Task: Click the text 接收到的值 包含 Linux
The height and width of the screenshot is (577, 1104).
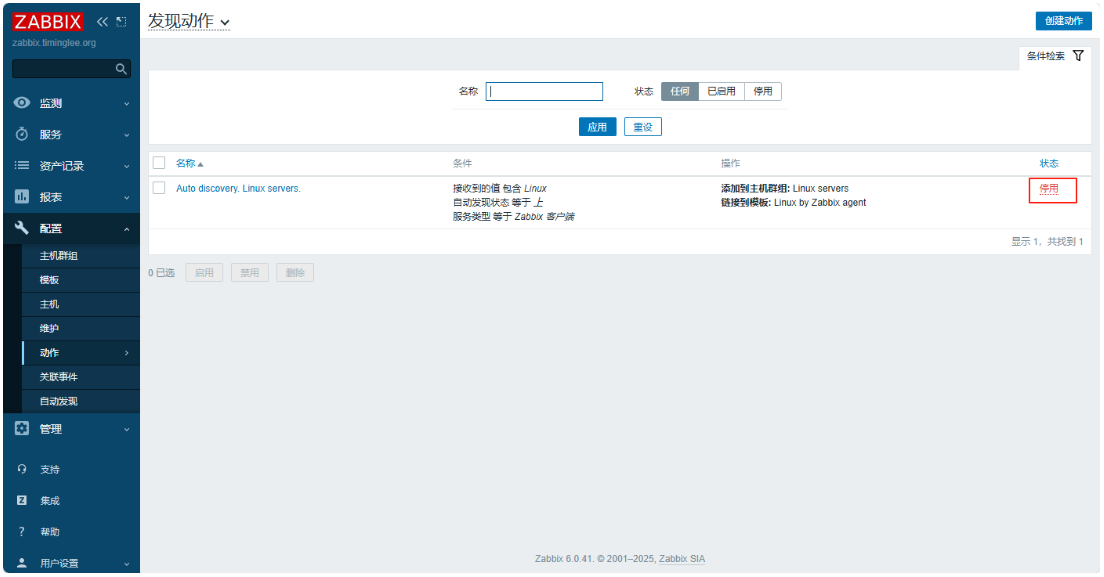Action: 500,189
